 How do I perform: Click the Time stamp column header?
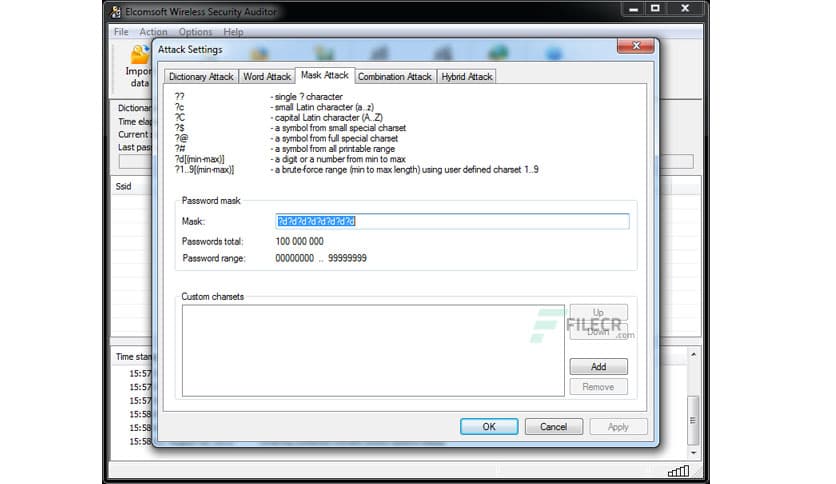pyautogui.click(x=133, y=357)
